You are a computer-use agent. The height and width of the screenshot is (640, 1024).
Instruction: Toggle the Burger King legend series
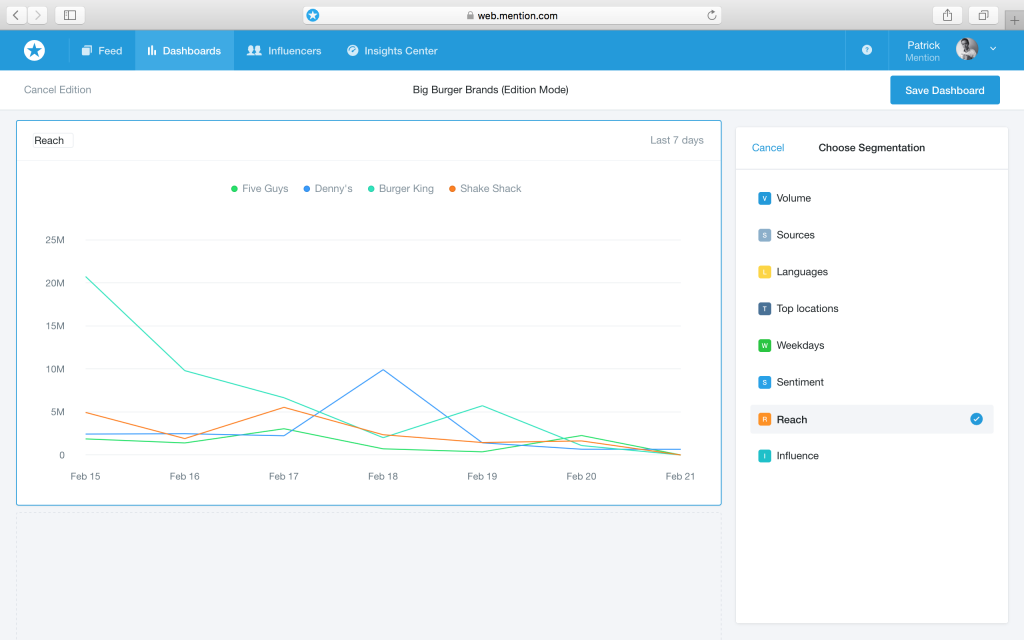[400, 188]
